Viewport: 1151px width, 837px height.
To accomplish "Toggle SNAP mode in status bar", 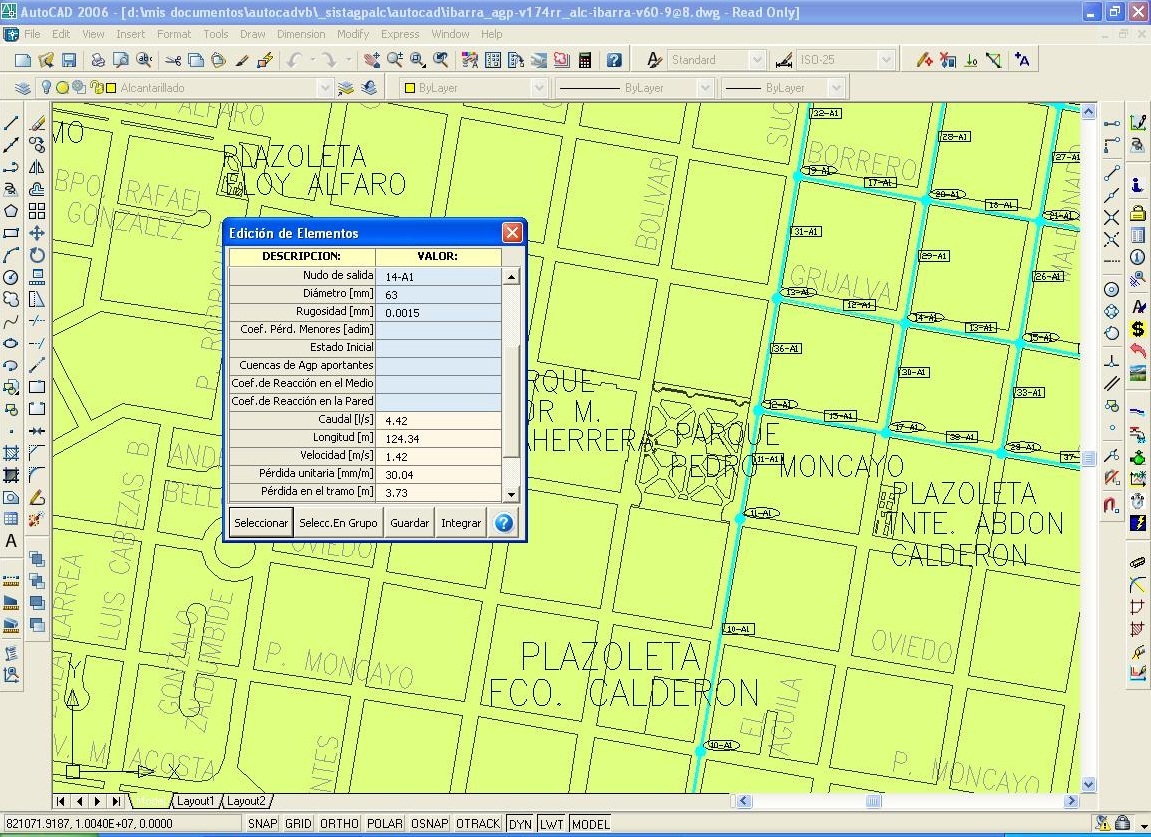I will pos(262,824).
